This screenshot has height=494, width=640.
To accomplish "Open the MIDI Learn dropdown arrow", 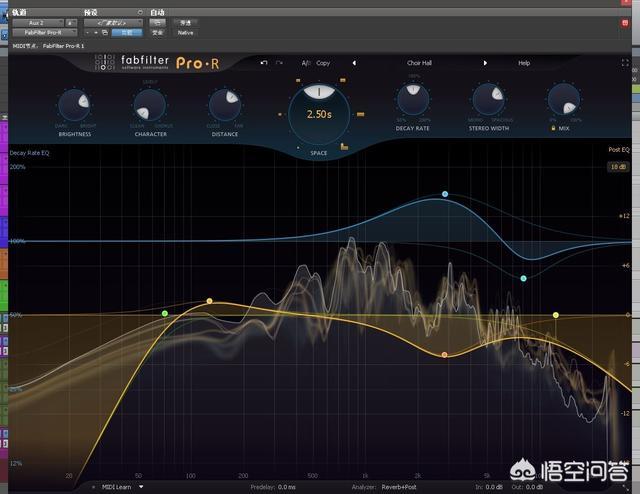I will pos(141,487).
